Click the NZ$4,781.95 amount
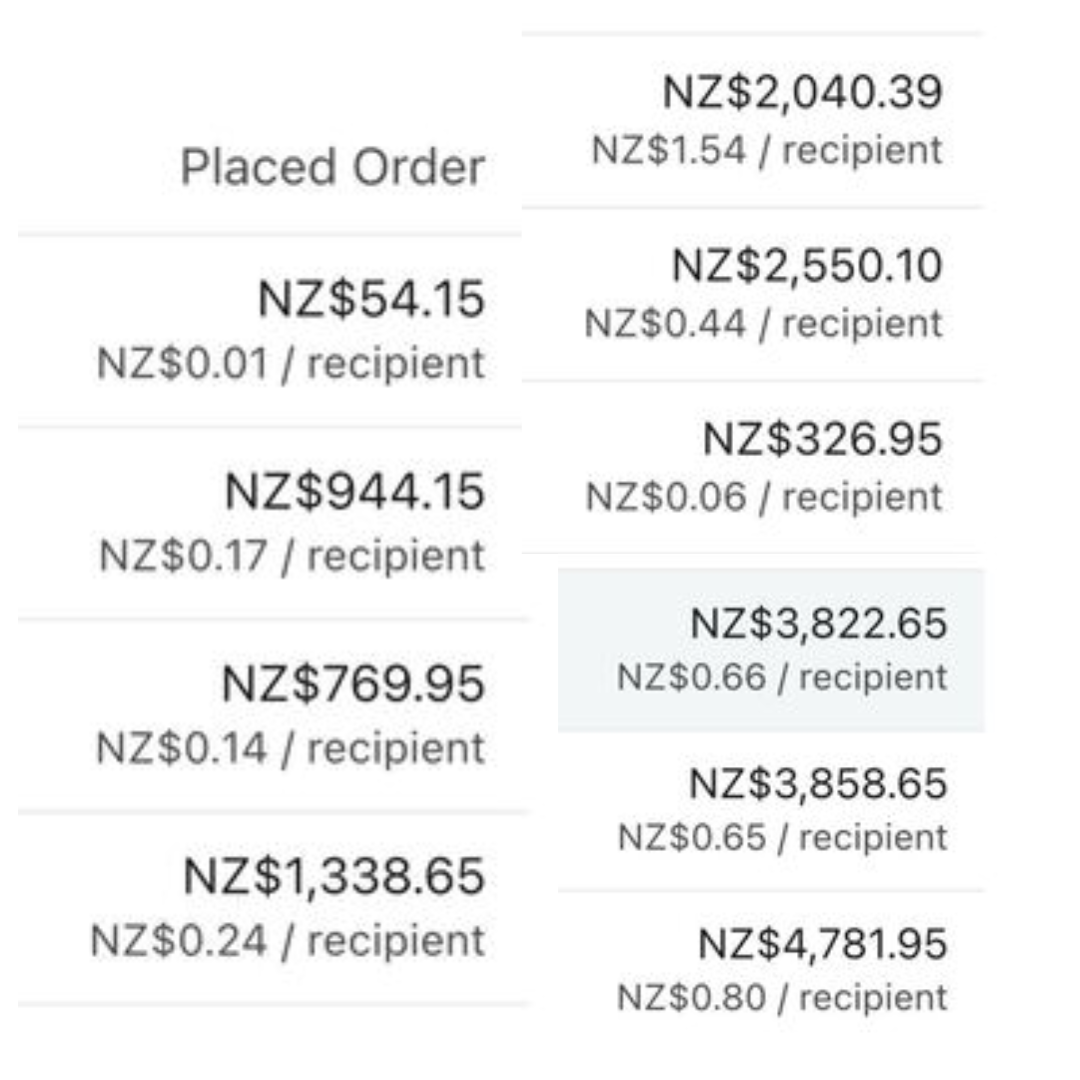 (822, 944)
